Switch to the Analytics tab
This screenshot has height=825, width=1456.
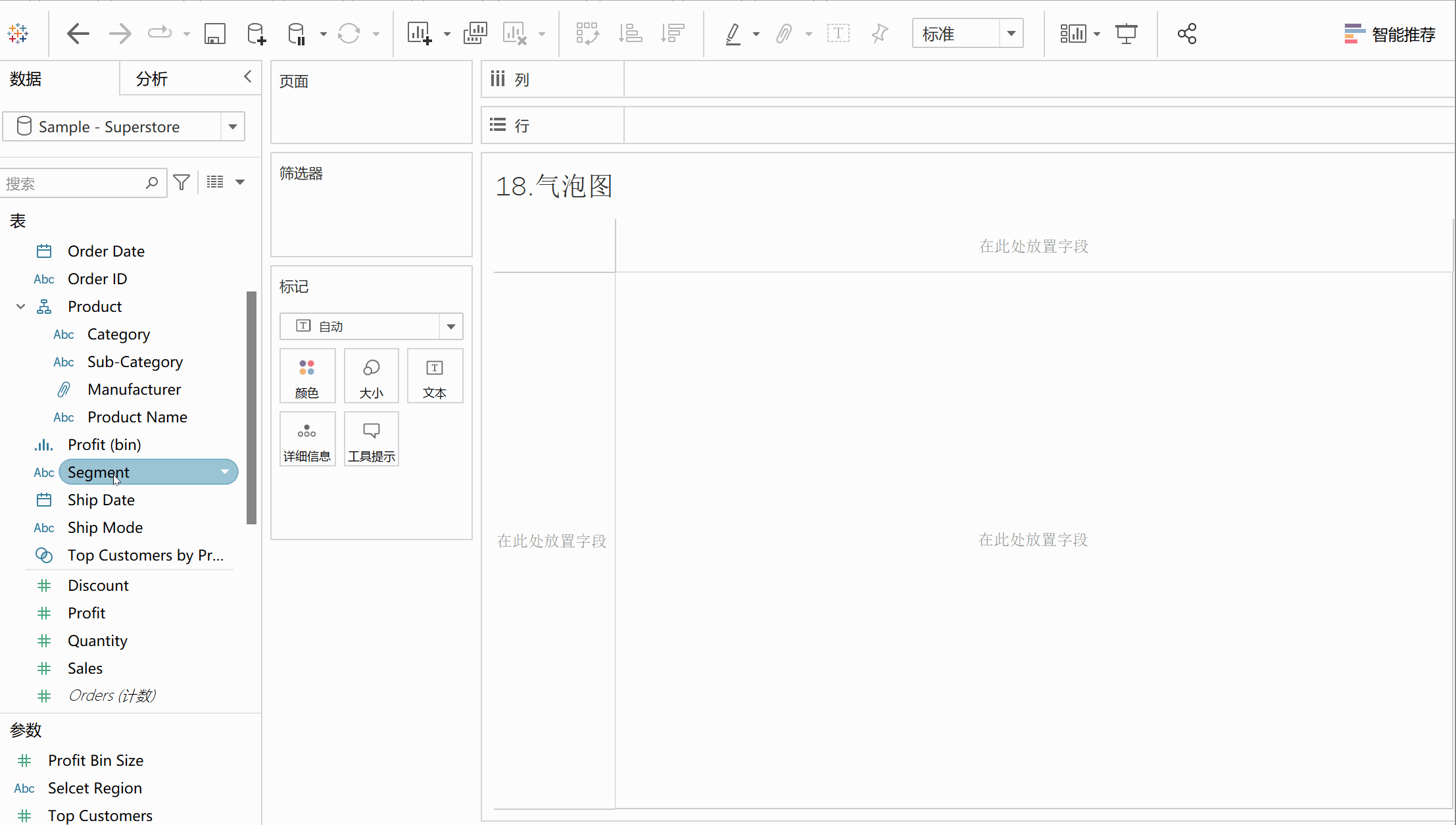coord(152,79)
